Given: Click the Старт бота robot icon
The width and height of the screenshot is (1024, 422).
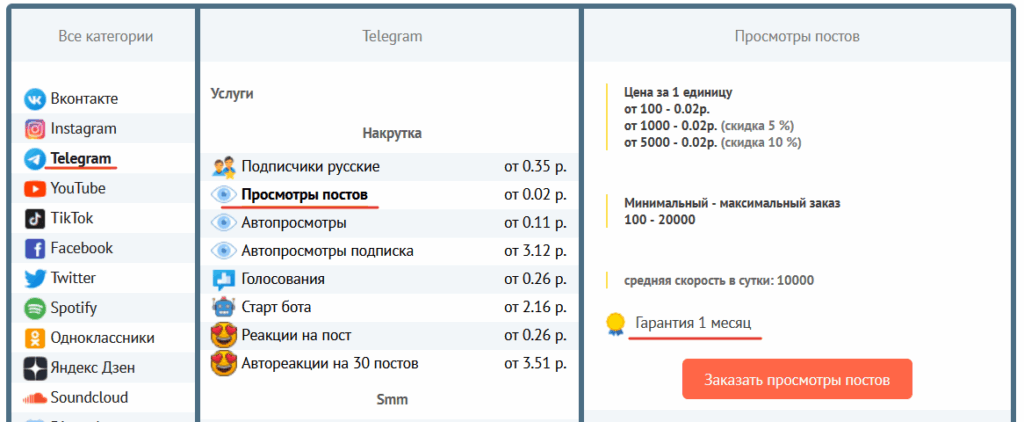Looking at the screenshot, I should (223, 307).
